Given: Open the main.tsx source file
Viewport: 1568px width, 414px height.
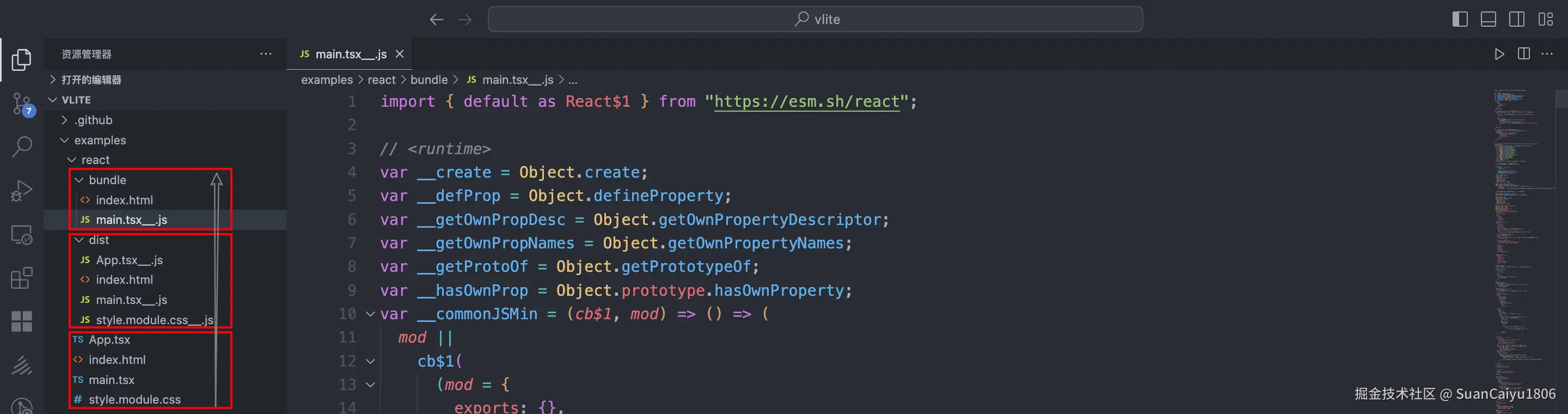Looking at the screenshot, I should click(166, 380).
